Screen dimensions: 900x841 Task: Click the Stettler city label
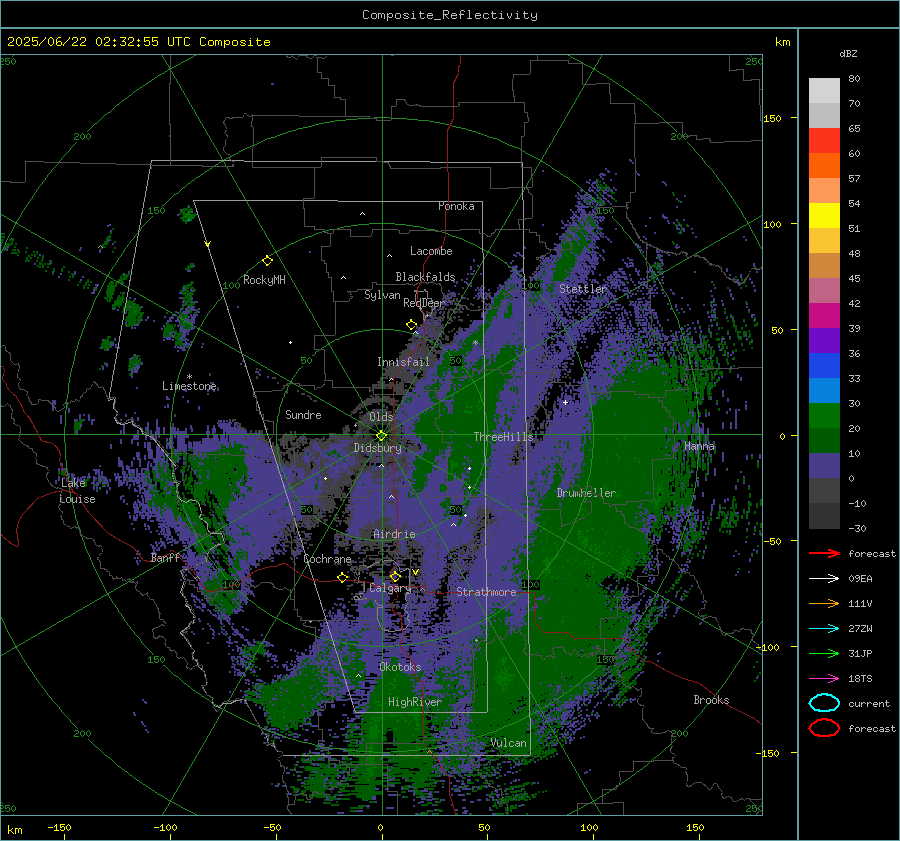[583, 289]
